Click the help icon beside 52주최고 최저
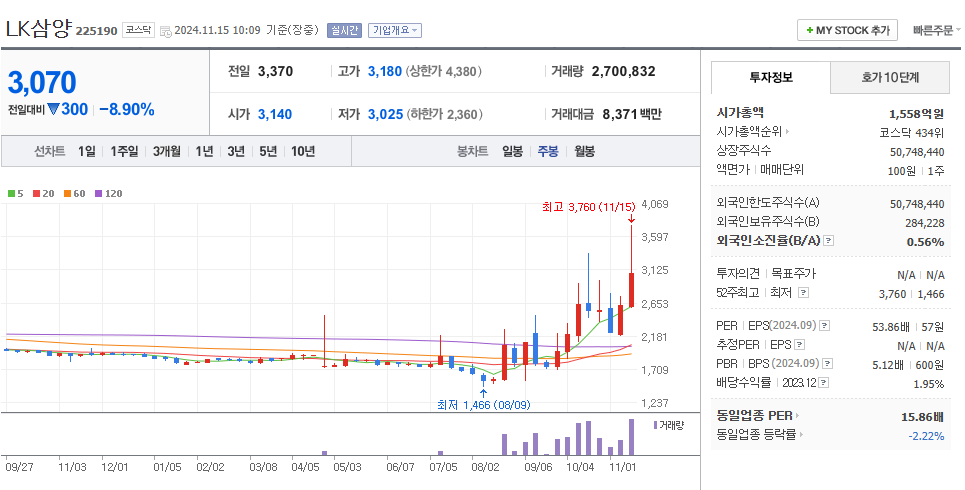The width and height of the screenshot is (965, 490). point(803,292)
